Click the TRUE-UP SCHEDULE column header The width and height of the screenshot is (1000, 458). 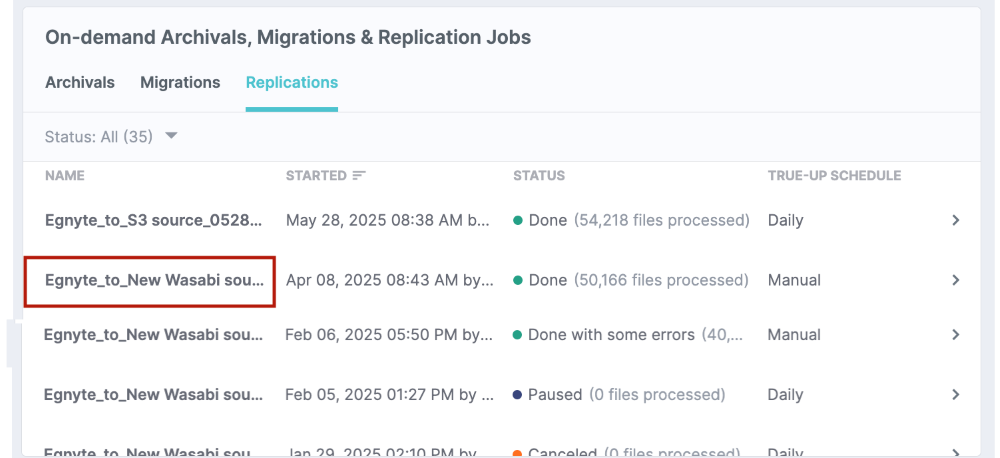(x=834, y=175)
